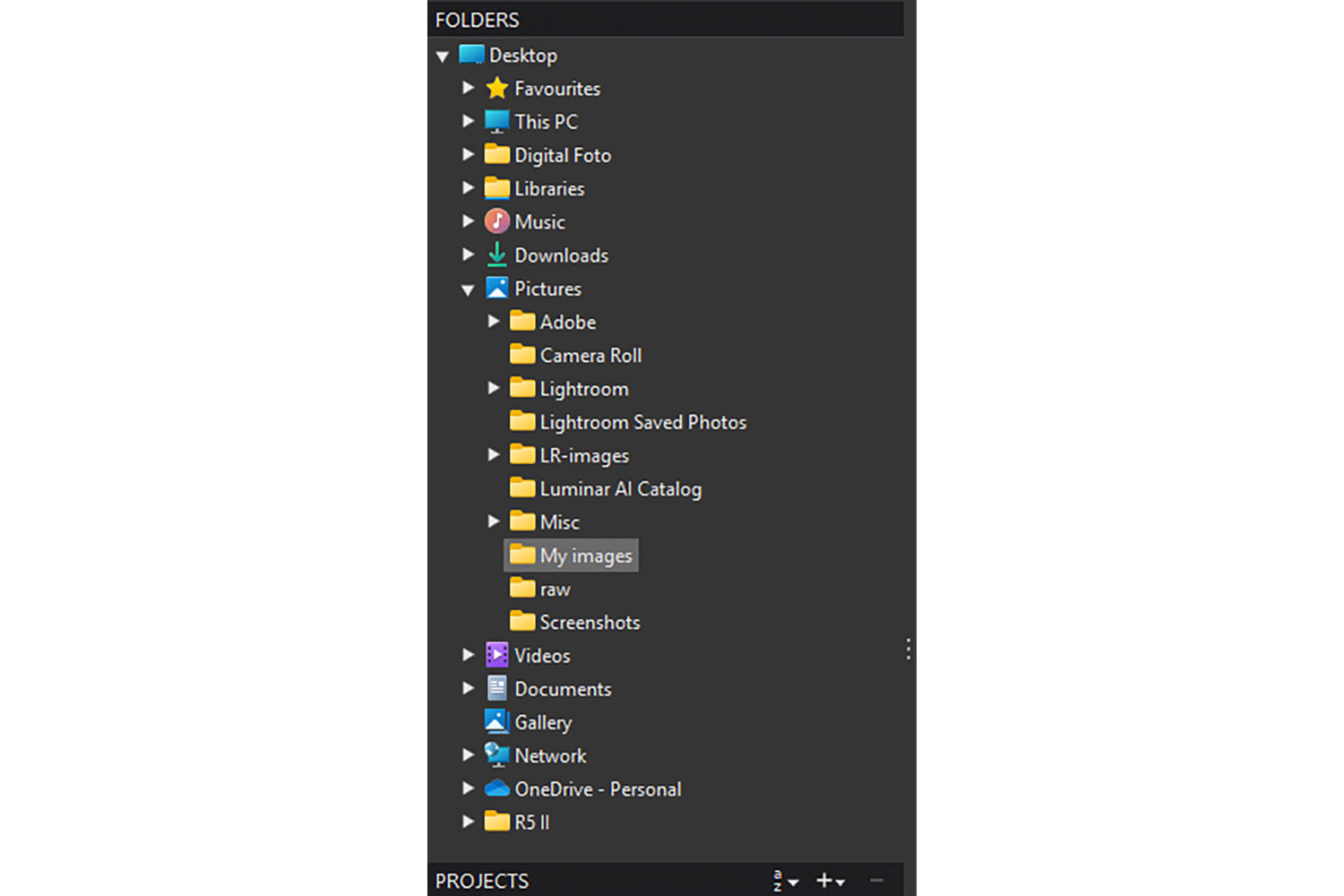
Task: Select the "raw" folder label
Action: (x=556, y=590)
